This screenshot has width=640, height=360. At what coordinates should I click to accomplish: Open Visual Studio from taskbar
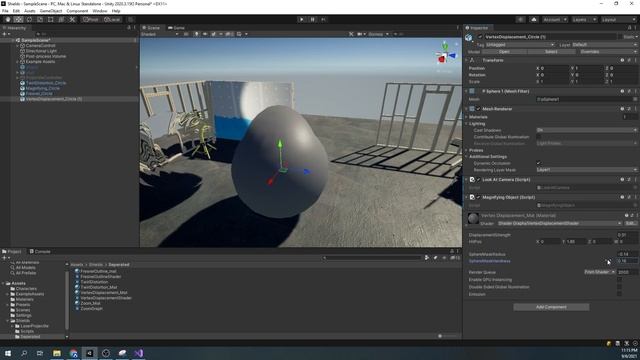138,353
